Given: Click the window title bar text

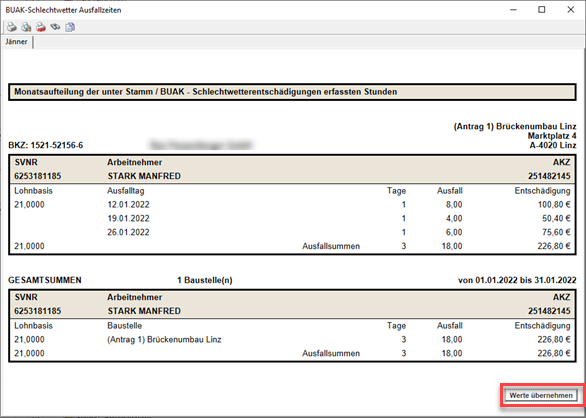Looking at the screenshot, I should pos(63,10).
